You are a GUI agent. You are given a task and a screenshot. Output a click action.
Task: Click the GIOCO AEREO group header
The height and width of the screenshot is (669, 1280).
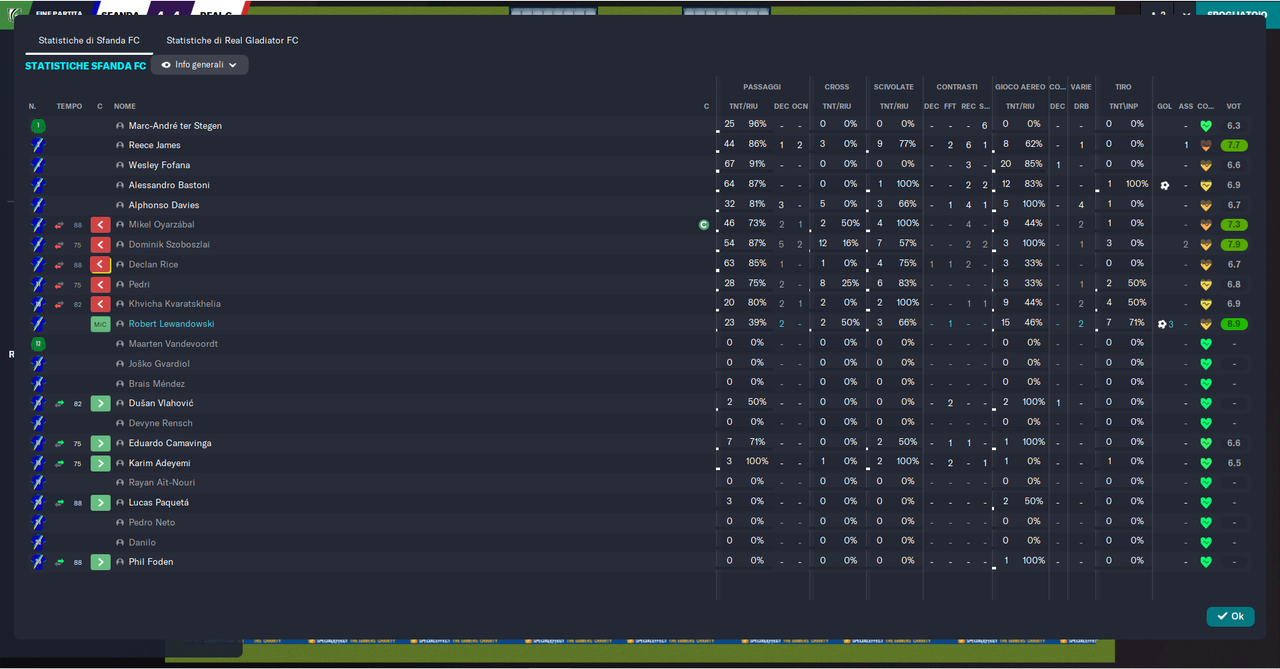[1020, 87]
